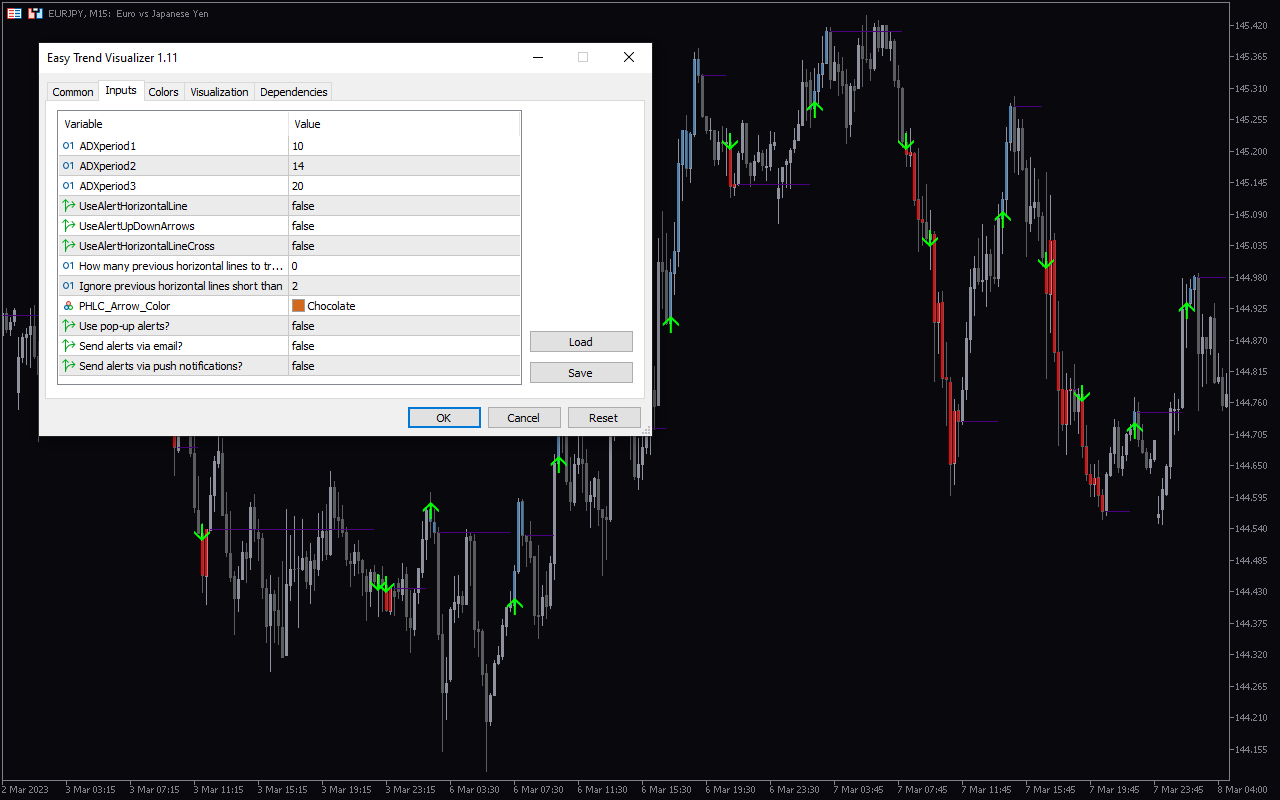The width and height of the screenshot is (1280, 800).
Task: Click the ADXperiod3 integer type icon
Action: (x=69, y=186)
